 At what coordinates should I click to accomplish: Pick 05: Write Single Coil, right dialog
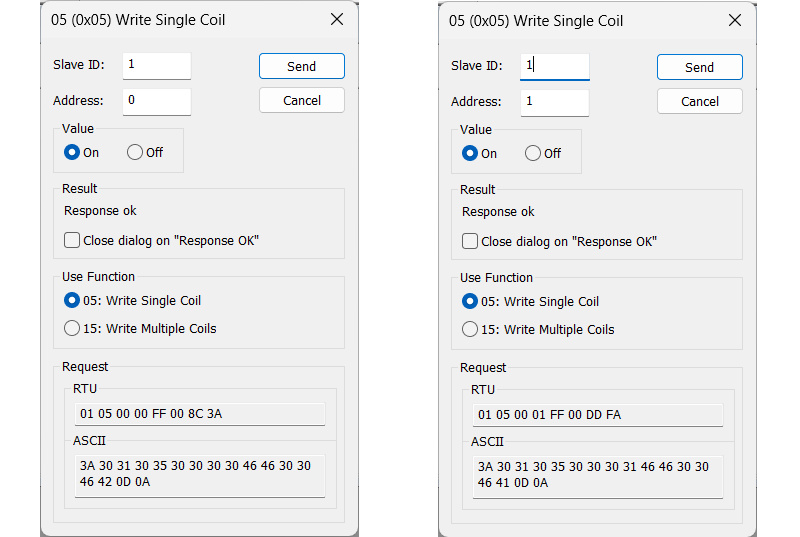[x=470, y=301]
